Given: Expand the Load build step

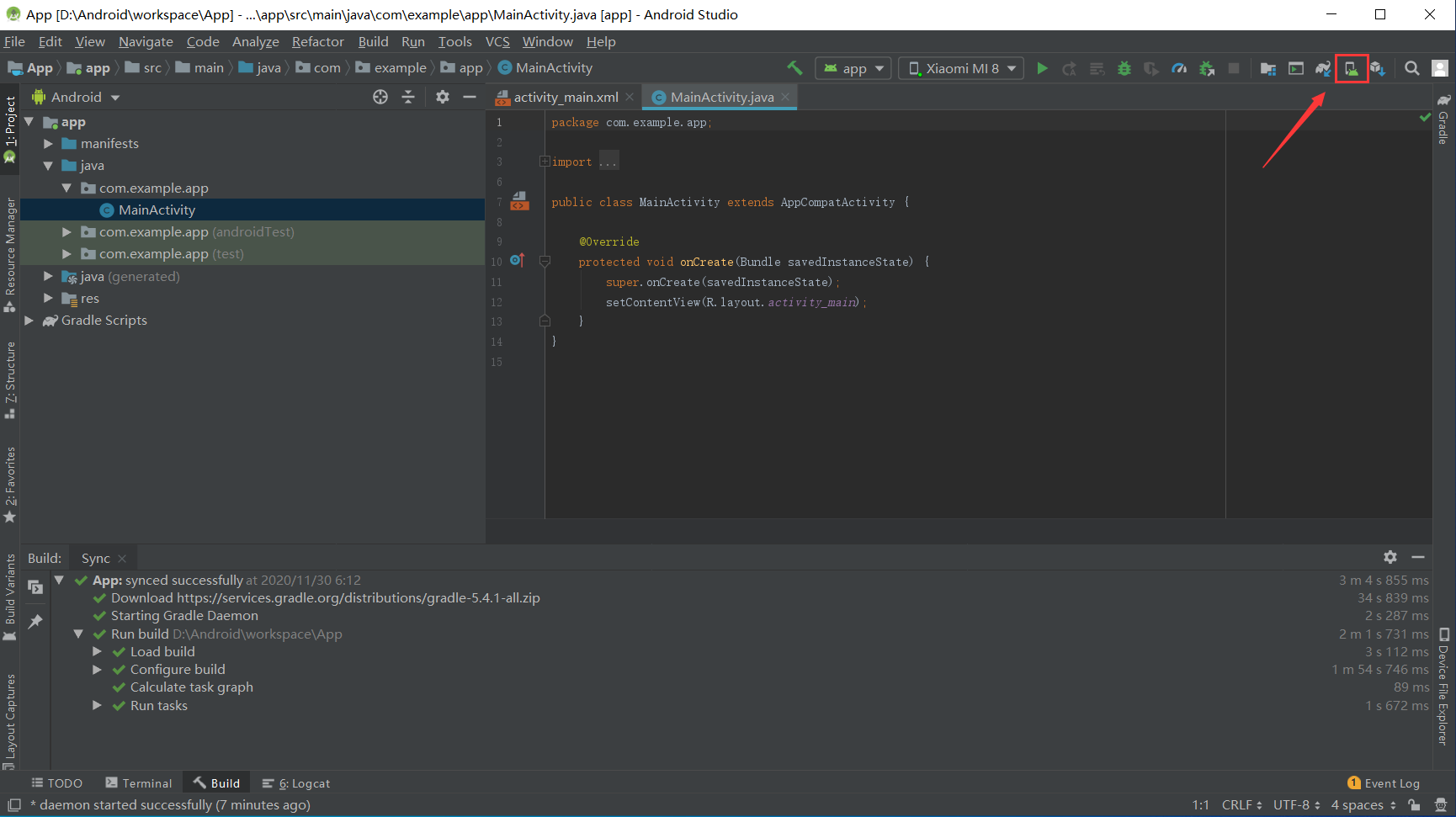Looking at the screenshot, I should 97,652.
